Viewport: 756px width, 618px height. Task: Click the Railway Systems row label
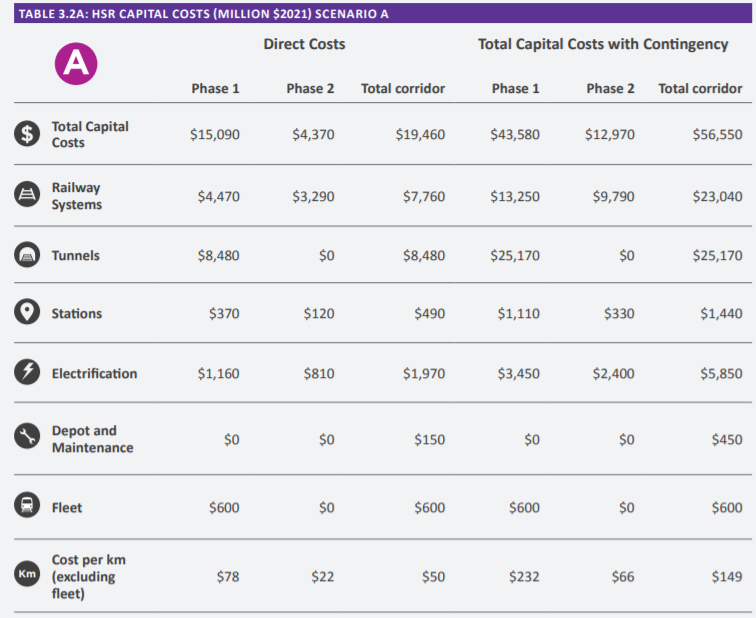coord(77,196)
